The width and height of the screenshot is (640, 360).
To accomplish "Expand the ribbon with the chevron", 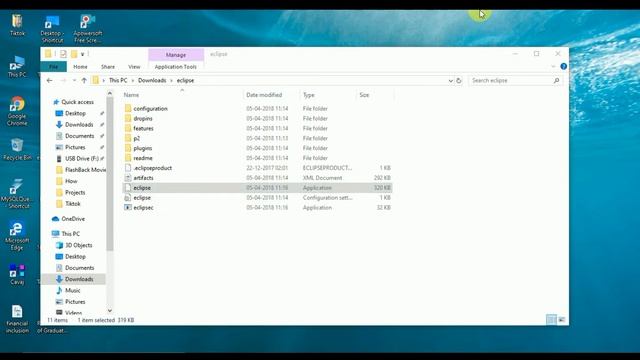I will point(553,67).
